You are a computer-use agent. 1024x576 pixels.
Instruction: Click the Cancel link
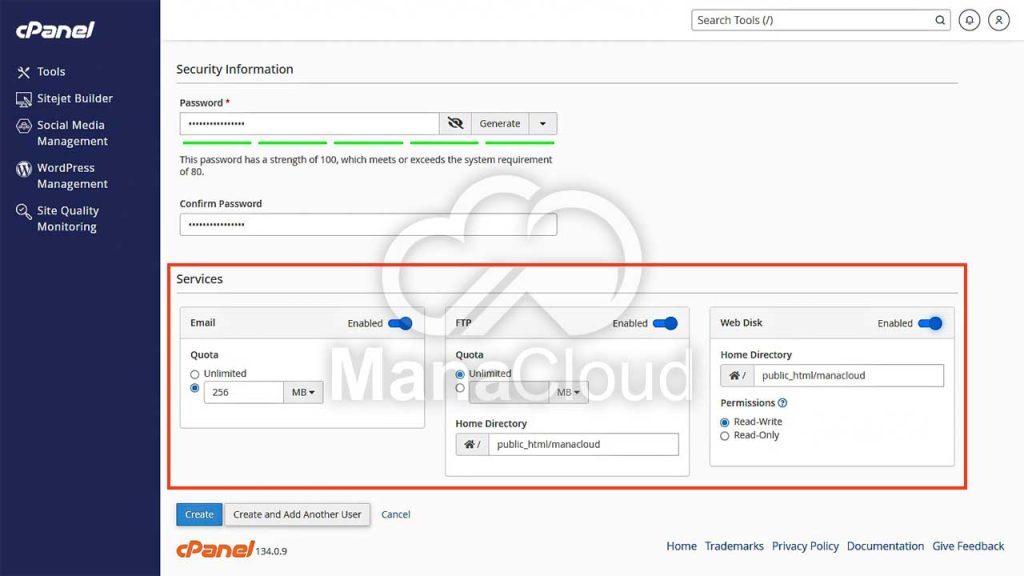pos(396,514)
